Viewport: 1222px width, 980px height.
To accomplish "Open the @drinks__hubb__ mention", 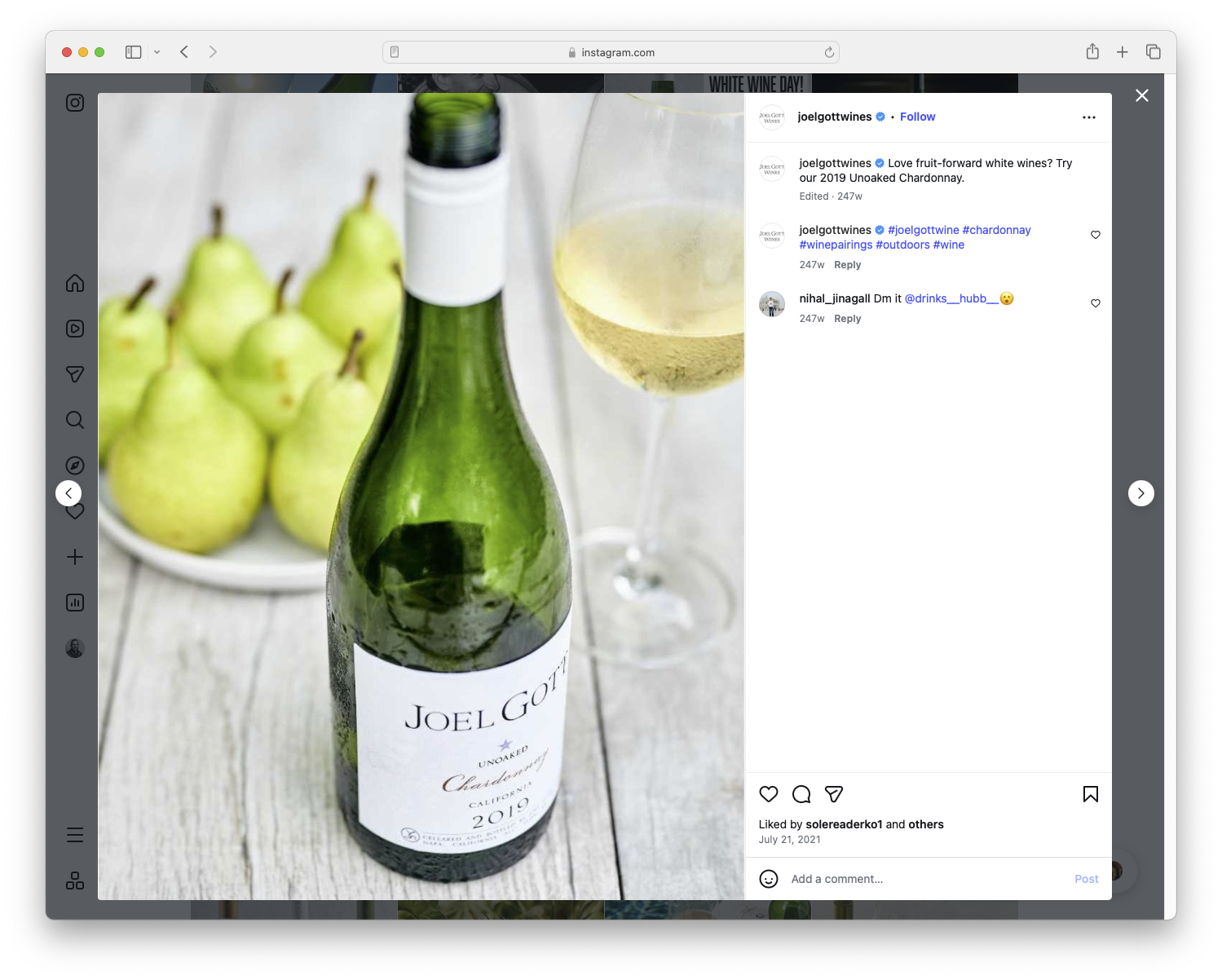I will click(x=951, y=298).
